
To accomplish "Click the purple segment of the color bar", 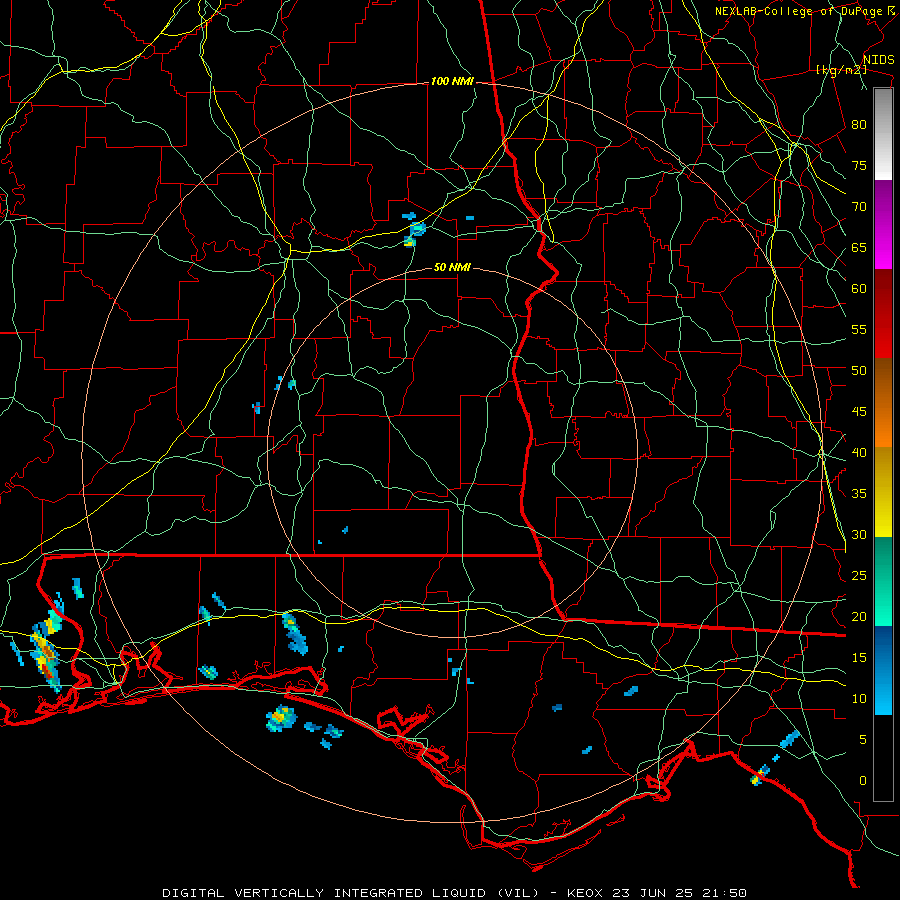I will (x=883, y=224).
